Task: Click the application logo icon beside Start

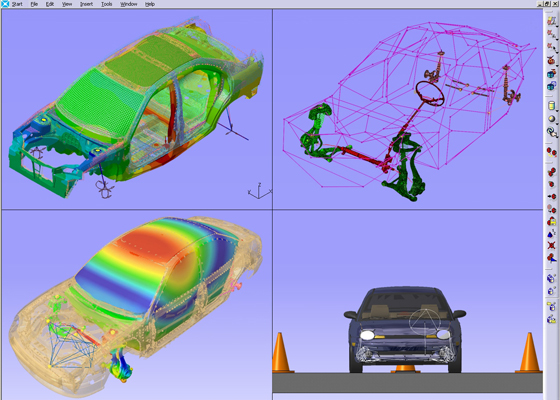Action: [x=5, y=4]
